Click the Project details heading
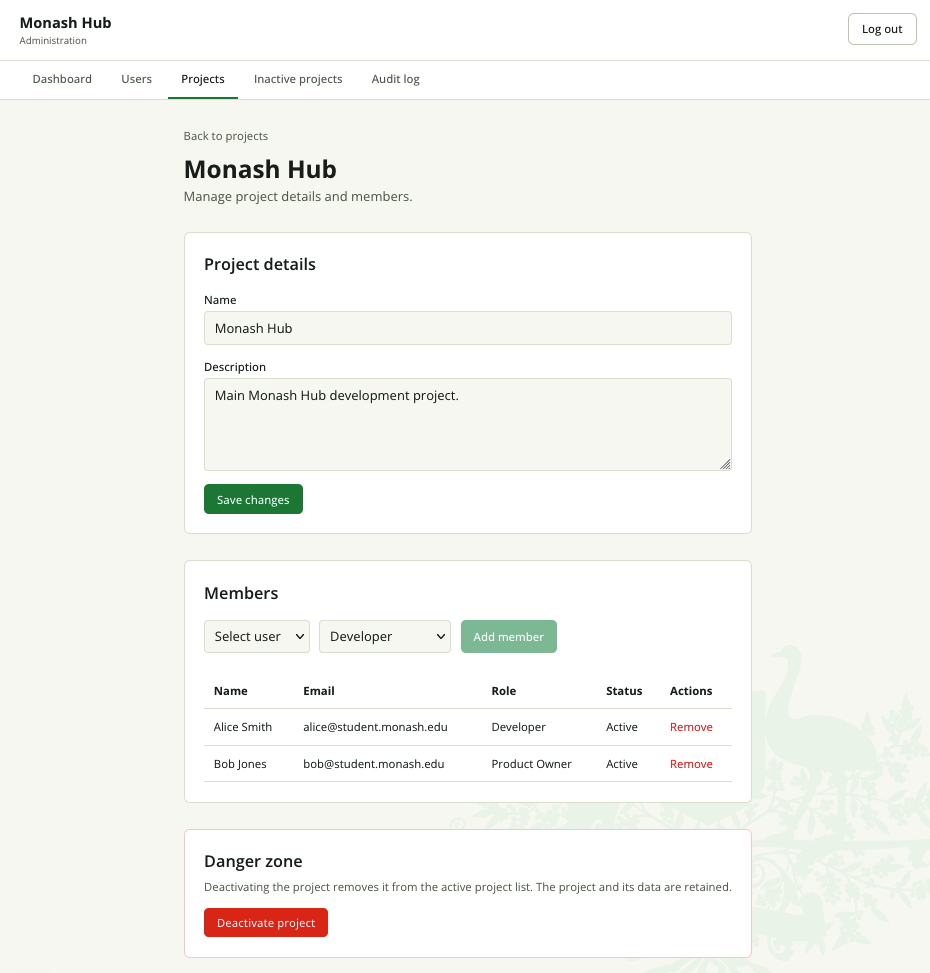The width and height of the screenshot is (930, 973). pyautogui.click(x=260, y=264)
